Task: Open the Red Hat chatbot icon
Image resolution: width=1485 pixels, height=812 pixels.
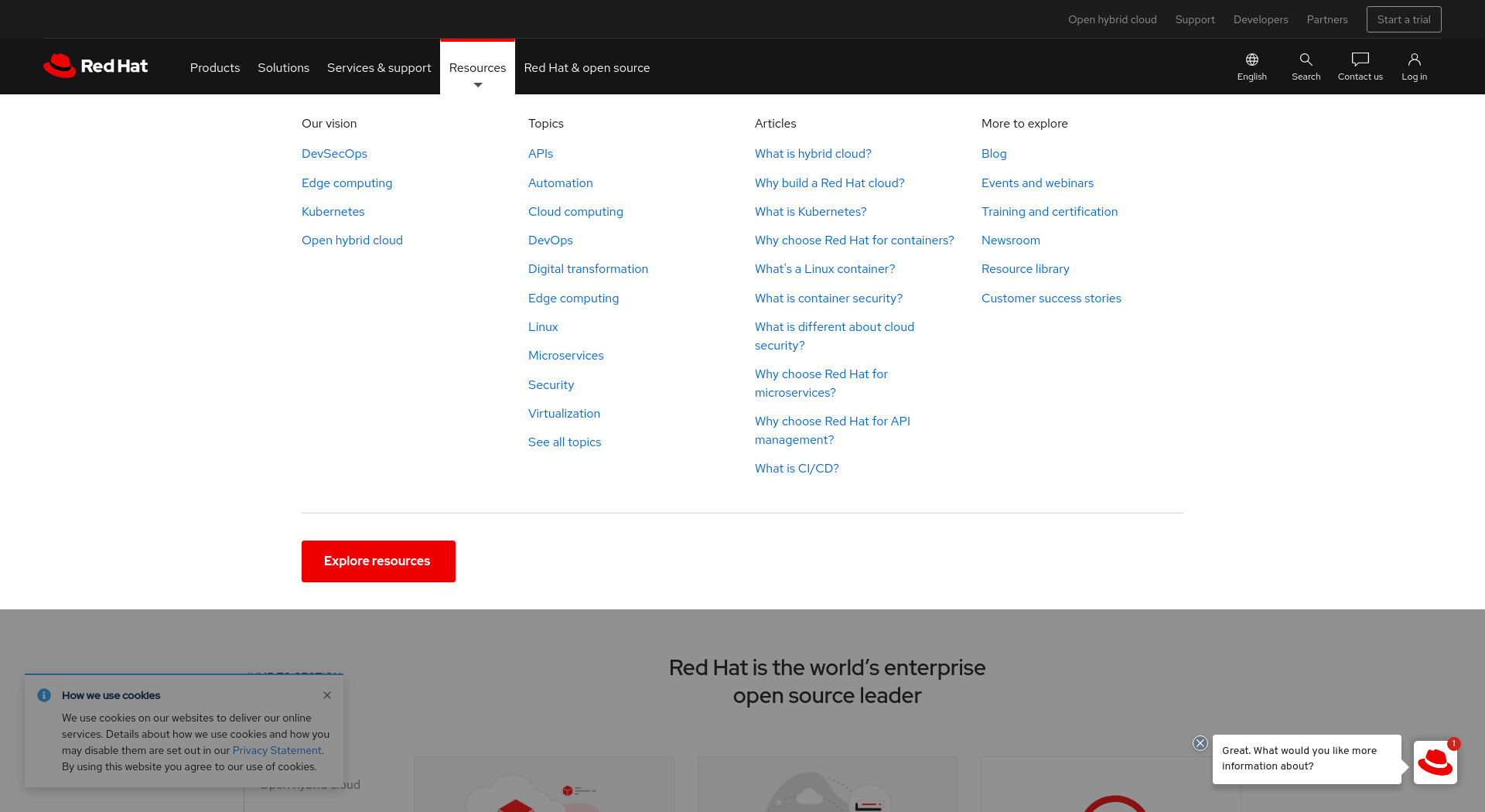Action: click(1435, 762)
